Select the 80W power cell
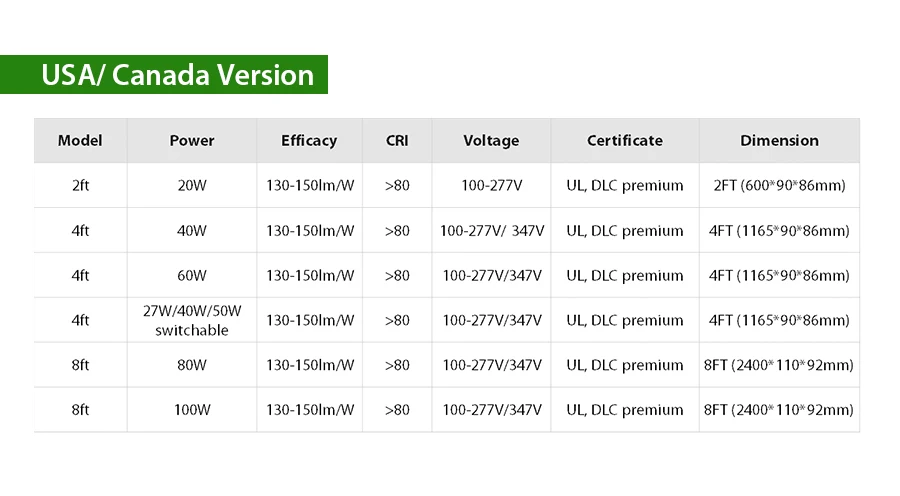Screen dimensions: 900x496 192,365
